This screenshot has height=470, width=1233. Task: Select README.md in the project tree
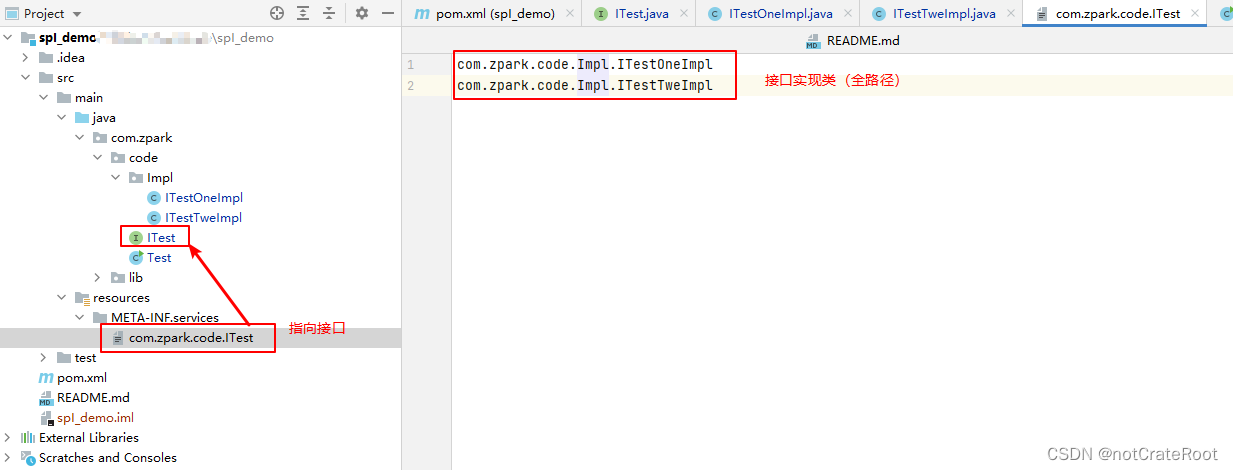[93, 397]
